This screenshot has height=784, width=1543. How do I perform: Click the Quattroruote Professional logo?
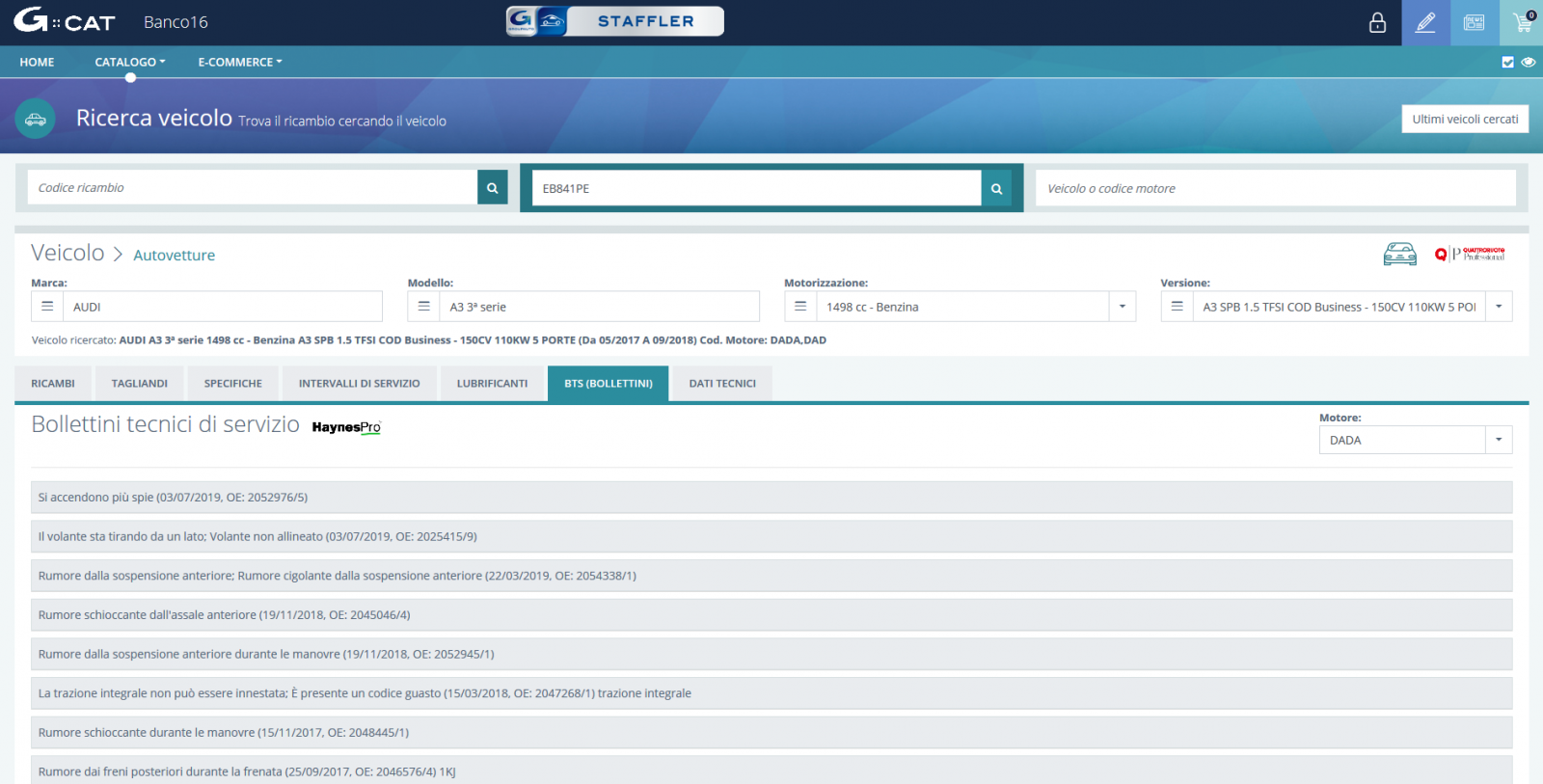click(1470, 254)
